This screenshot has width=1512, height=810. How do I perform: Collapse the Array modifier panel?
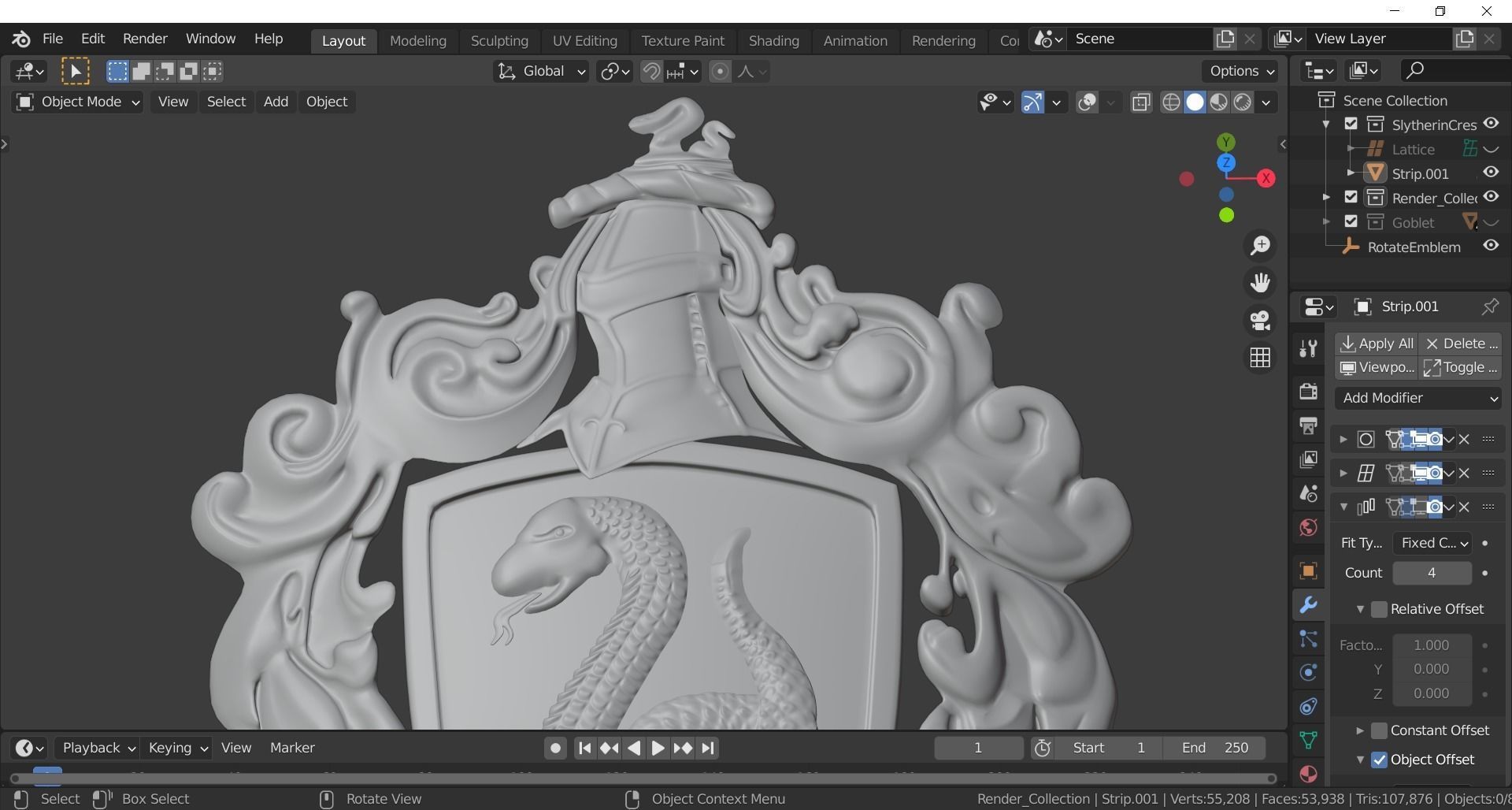pyautogui.click(x=1343, y=507)
